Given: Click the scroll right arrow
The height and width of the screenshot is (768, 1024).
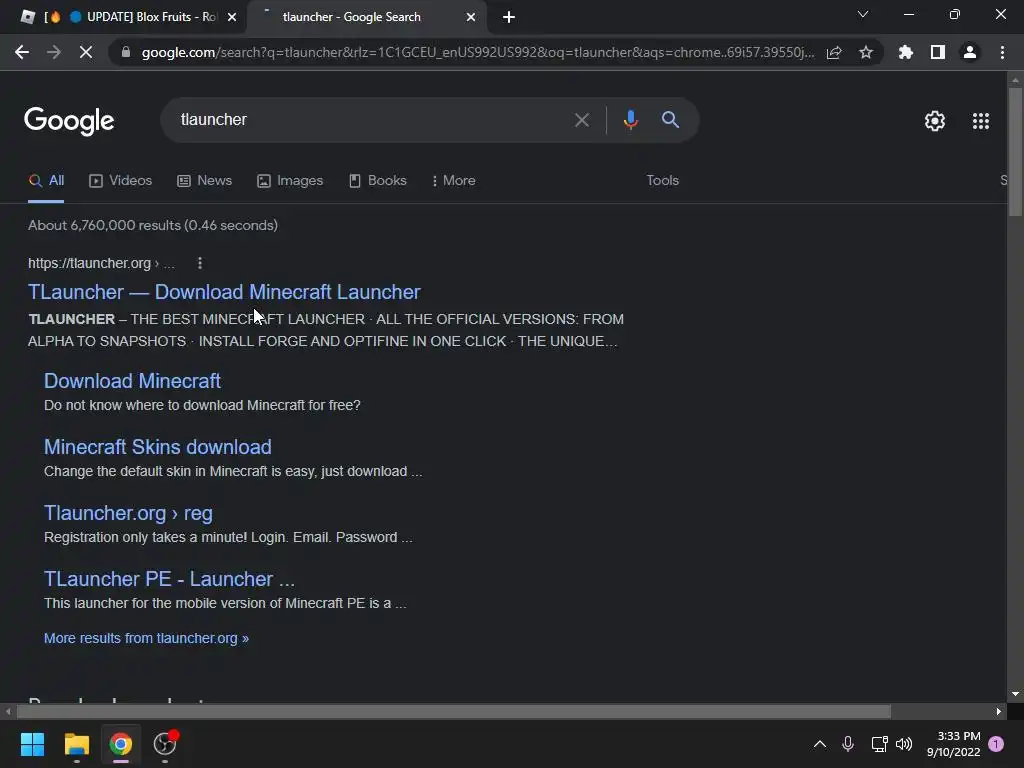Looking at the screenshot, I should (999, 711).
